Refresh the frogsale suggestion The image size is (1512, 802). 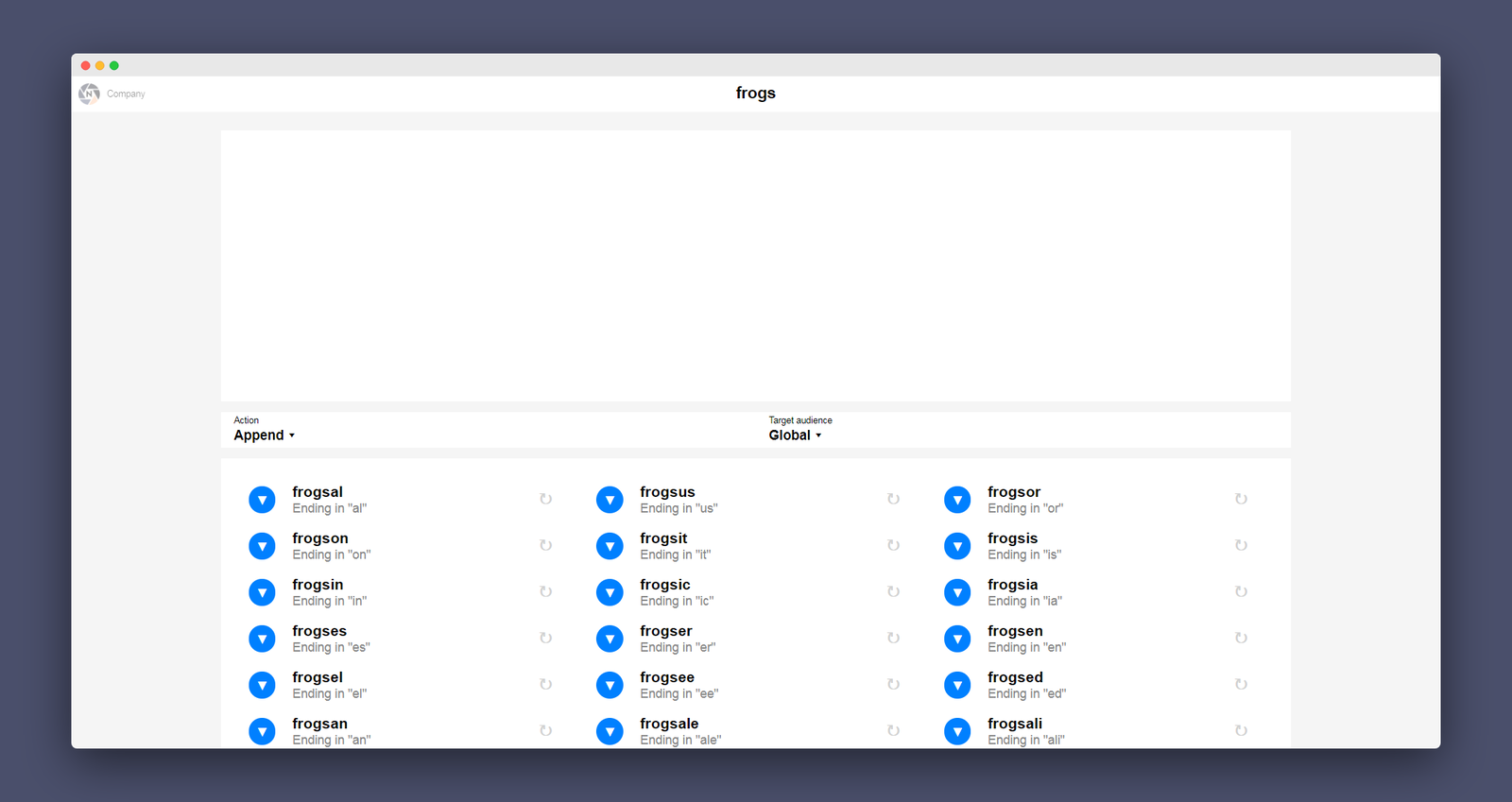893,730
